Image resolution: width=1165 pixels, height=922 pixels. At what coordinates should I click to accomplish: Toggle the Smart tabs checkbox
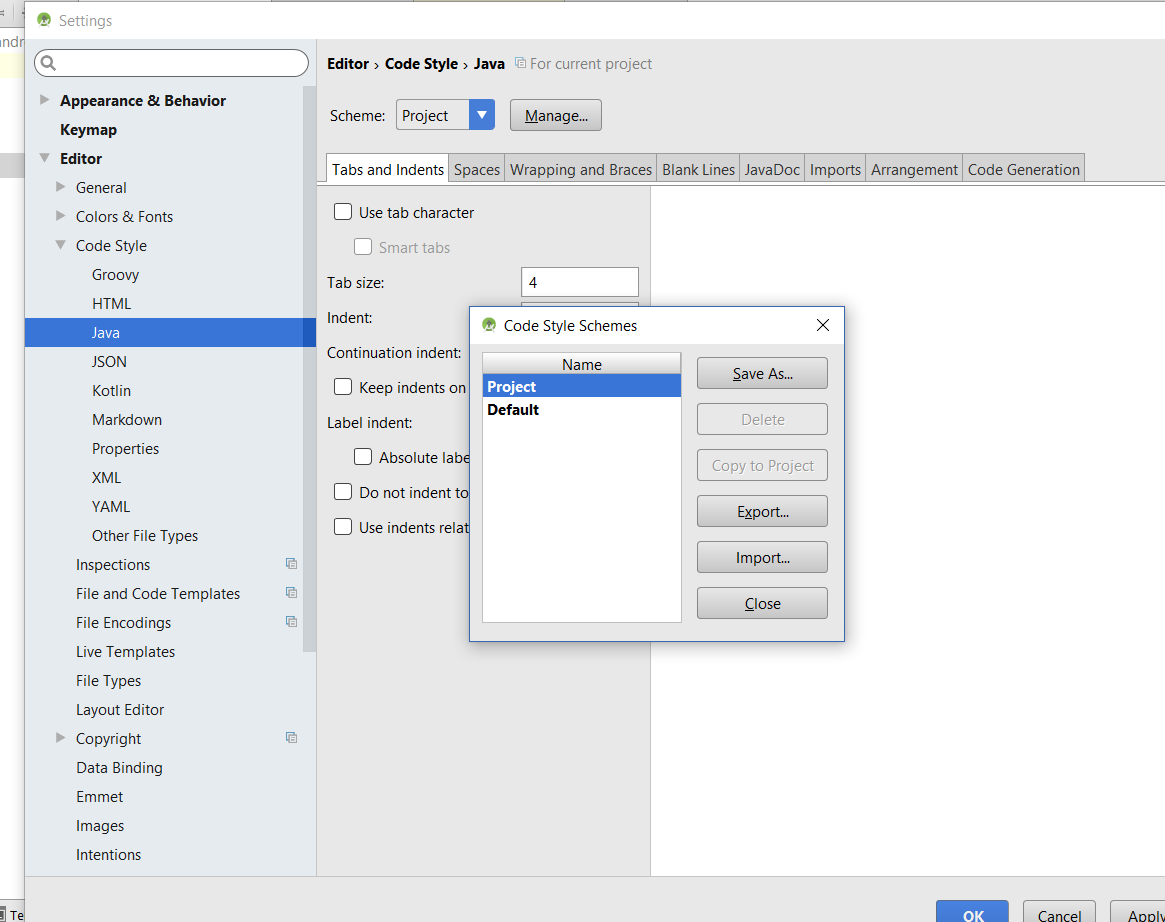[x=363, y=247]
